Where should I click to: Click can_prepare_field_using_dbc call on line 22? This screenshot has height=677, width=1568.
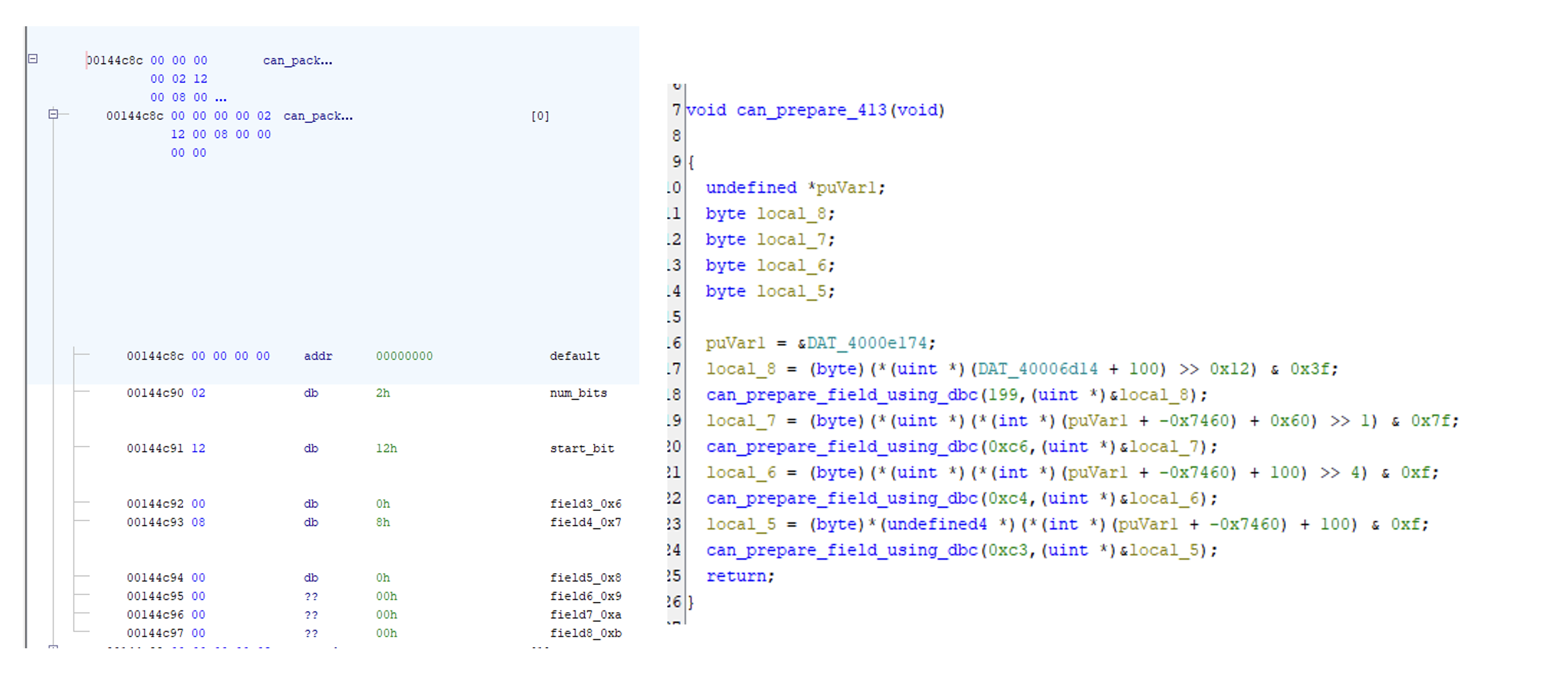tap(842, 499)
